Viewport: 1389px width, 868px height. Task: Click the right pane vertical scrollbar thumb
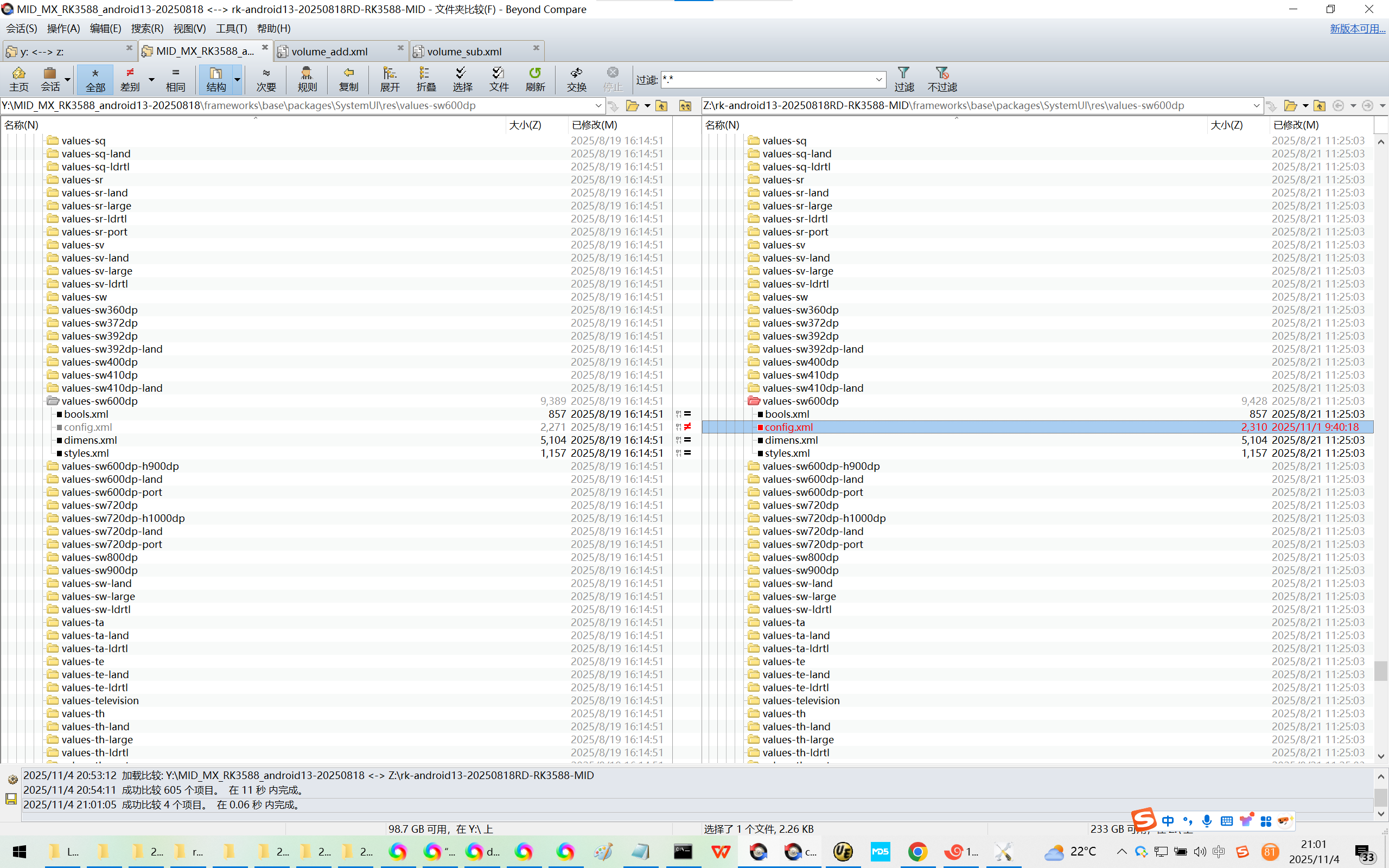1381,671
